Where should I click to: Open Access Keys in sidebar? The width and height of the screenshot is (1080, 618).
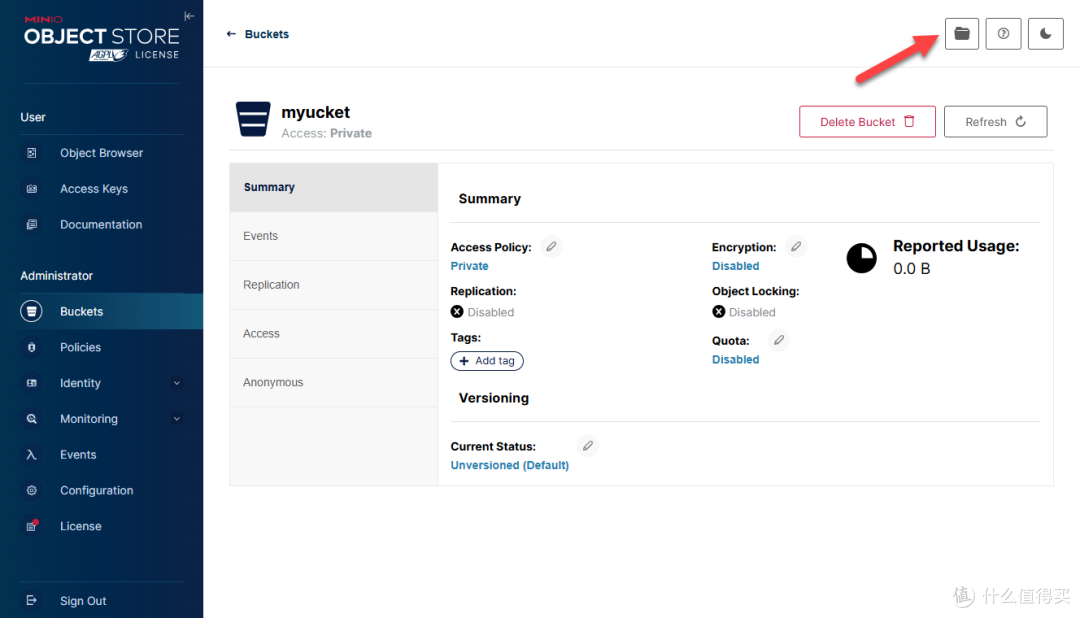(101, 189)
